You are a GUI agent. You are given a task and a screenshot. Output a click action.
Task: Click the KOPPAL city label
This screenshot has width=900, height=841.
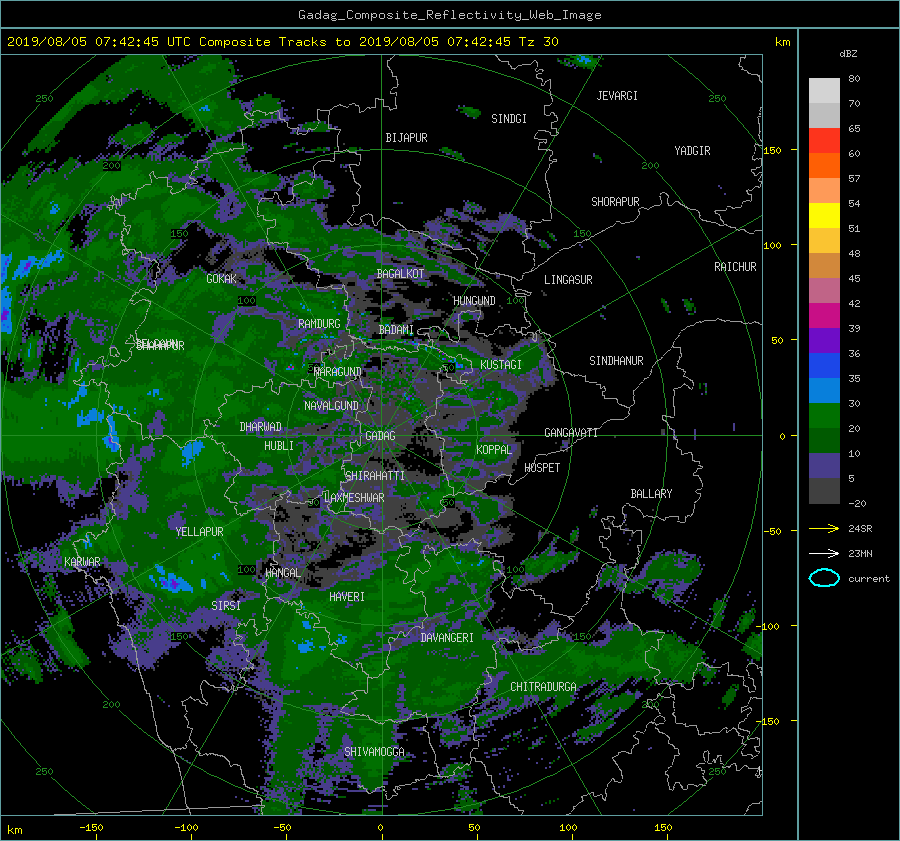point(494,450)
